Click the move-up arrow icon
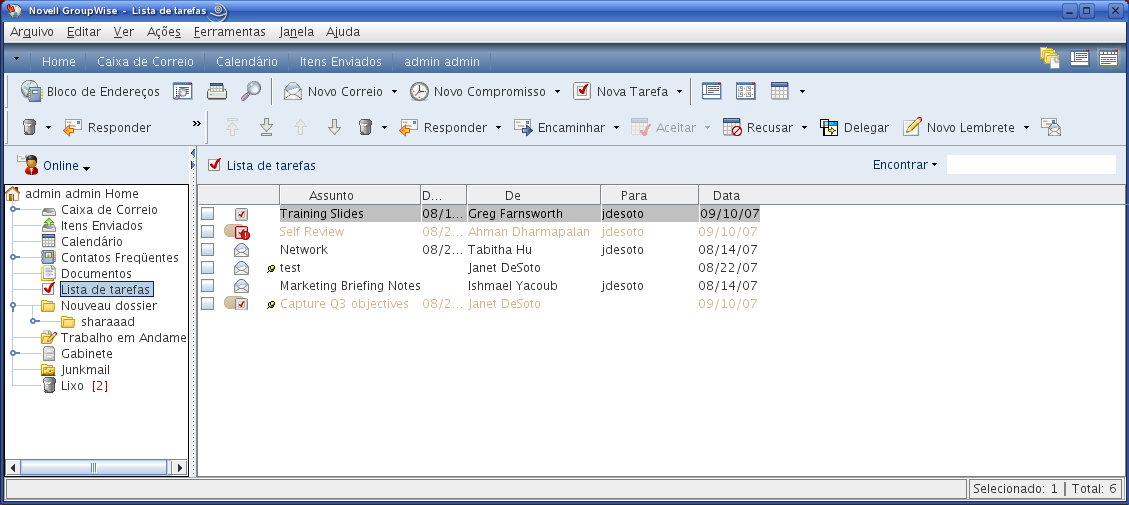The width and height of the screenshot is (1129, 505). [x=300, y=128]
